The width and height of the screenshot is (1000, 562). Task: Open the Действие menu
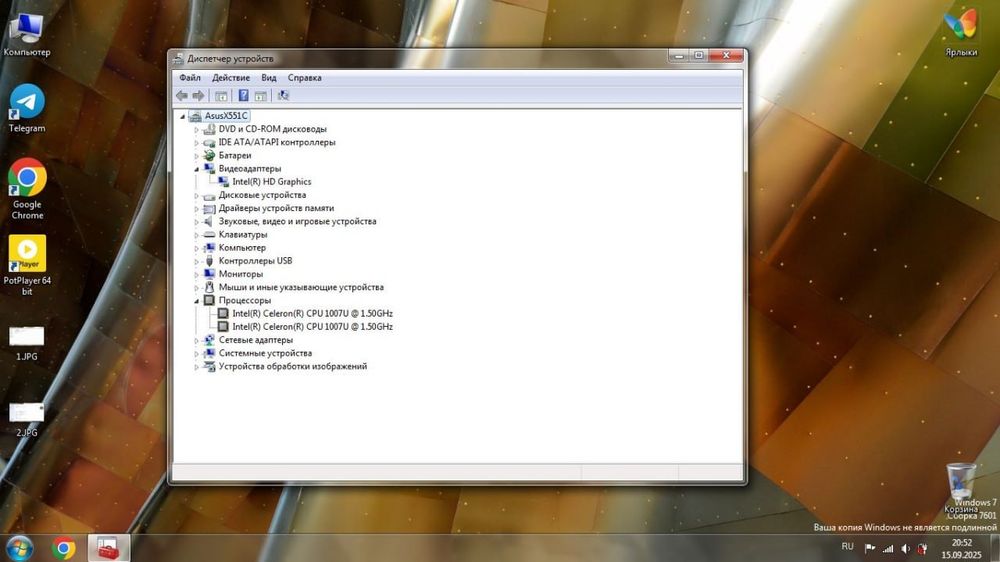coord(231,78)
